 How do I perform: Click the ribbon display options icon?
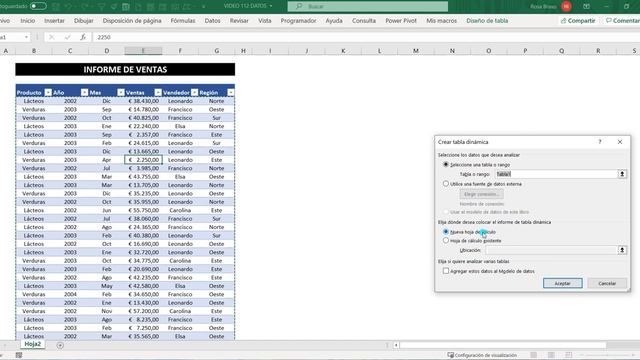coord(587,7)
